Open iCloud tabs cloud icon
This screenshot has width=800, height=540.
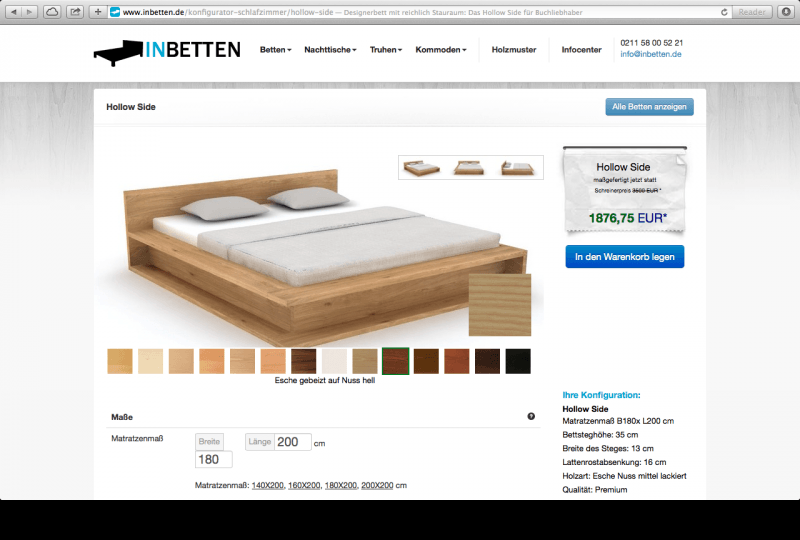coord(52,12)
